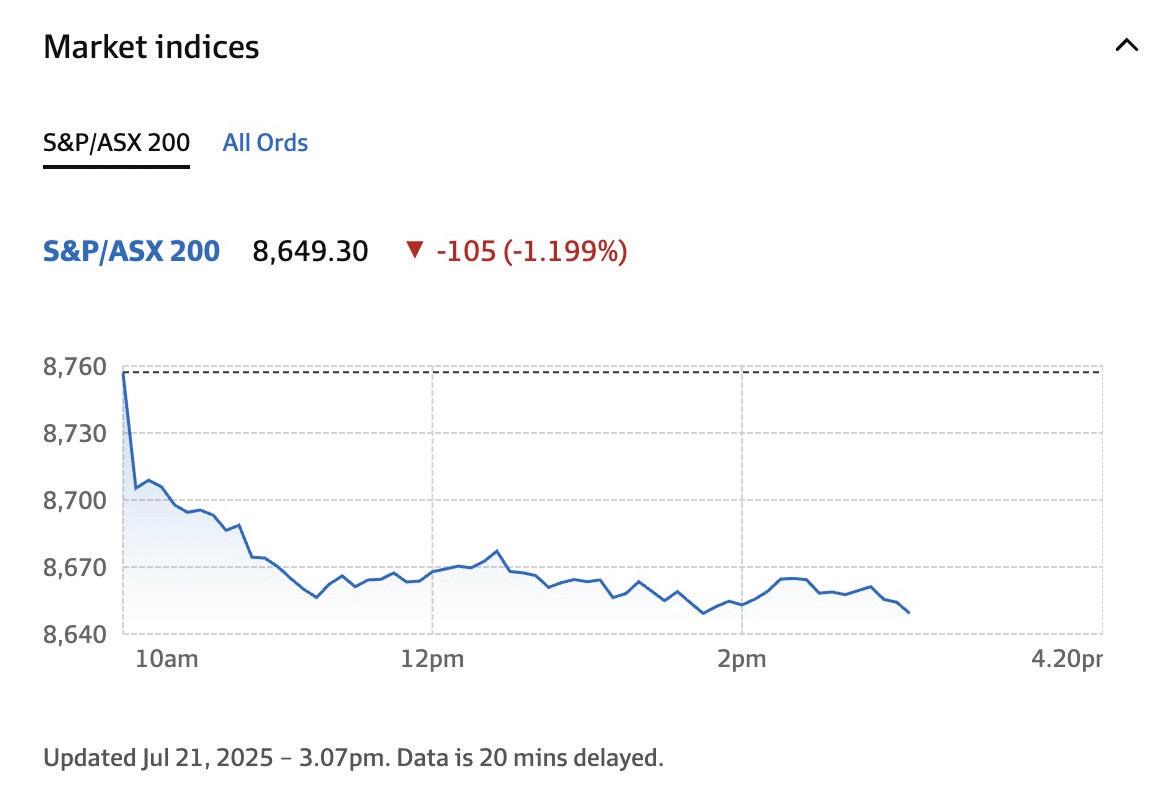Open the blue S&P/ASX 200 index link
Viewport: 1164px width, 801px height.
131,251
